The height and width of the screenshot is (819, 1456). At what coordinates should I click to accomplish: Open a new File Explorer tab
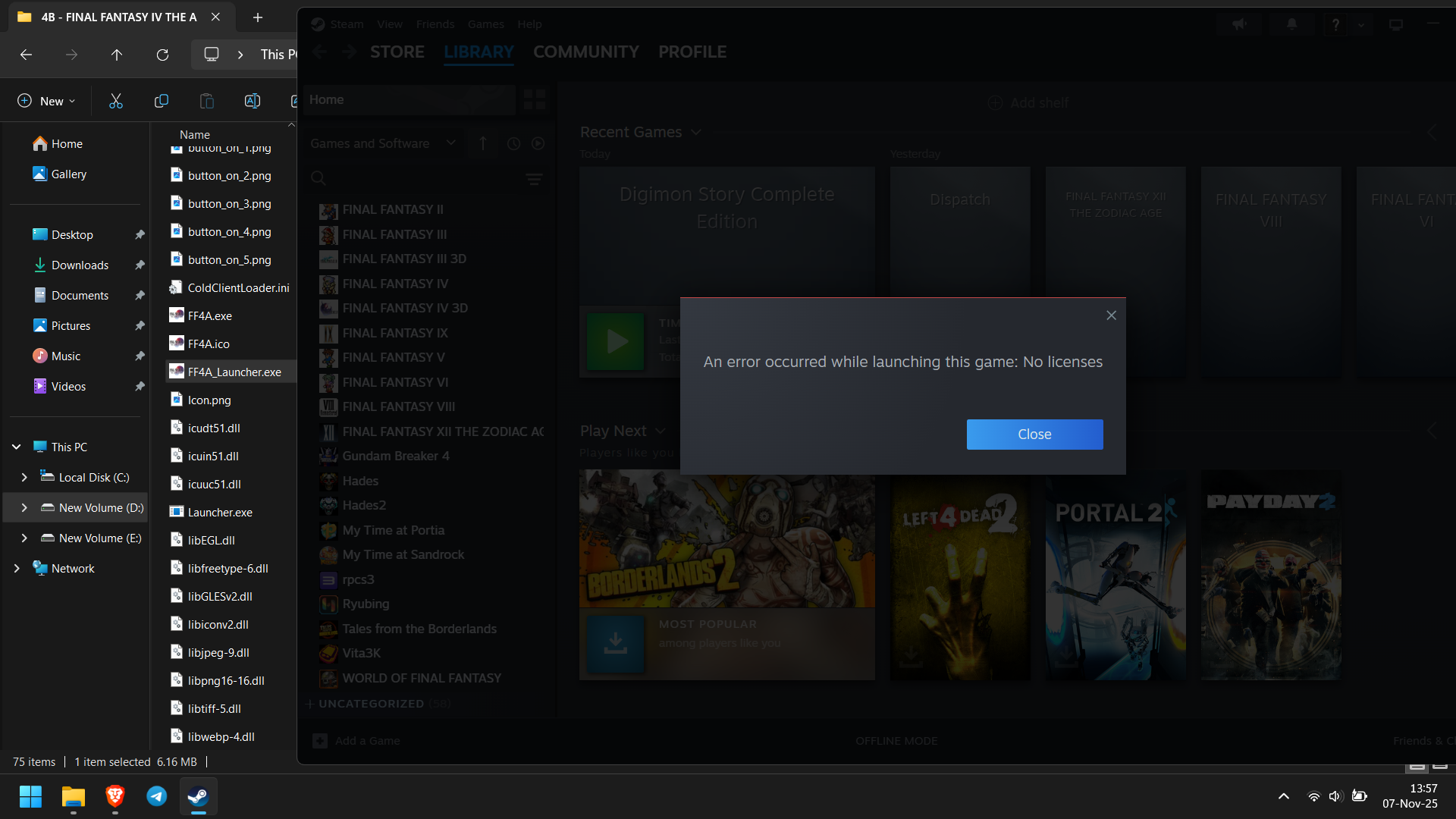click(x=258, y=17)
